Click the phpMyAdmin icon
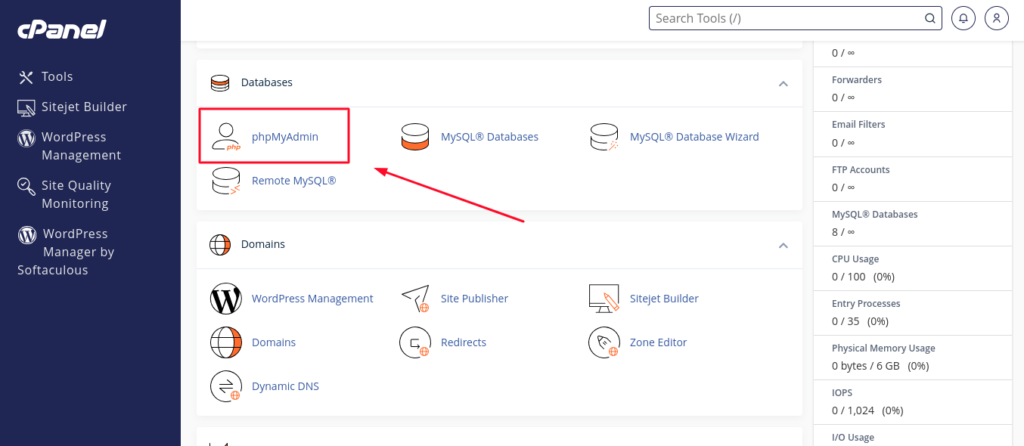The height and width of the screenshot is (446, 1024). point(227,137)
